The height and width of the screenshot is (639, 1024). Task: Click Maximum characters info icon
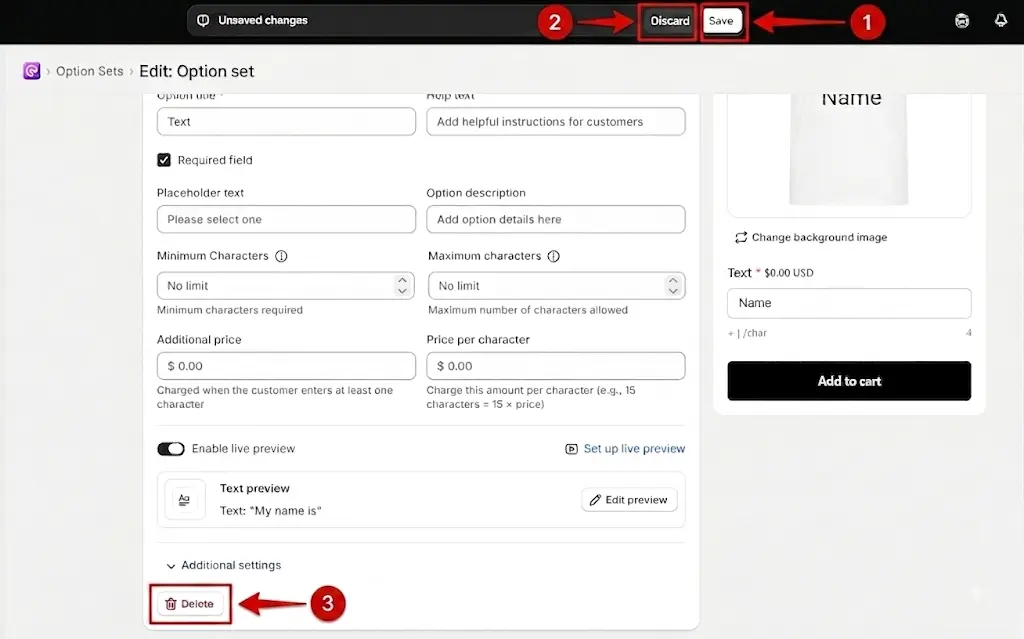pos(554,256)
